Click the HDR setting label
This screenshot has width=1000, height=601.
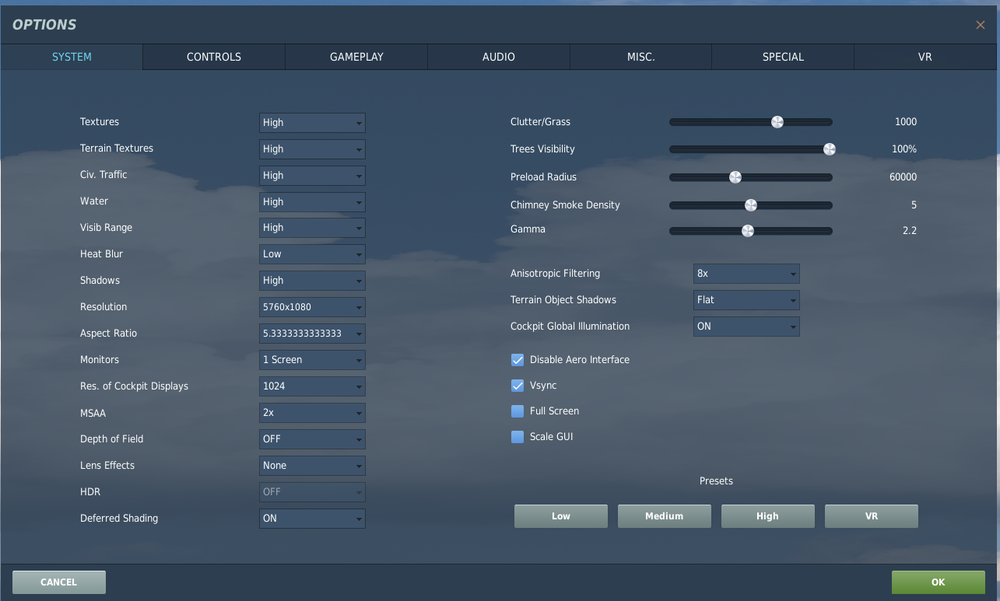click(90, 492)
